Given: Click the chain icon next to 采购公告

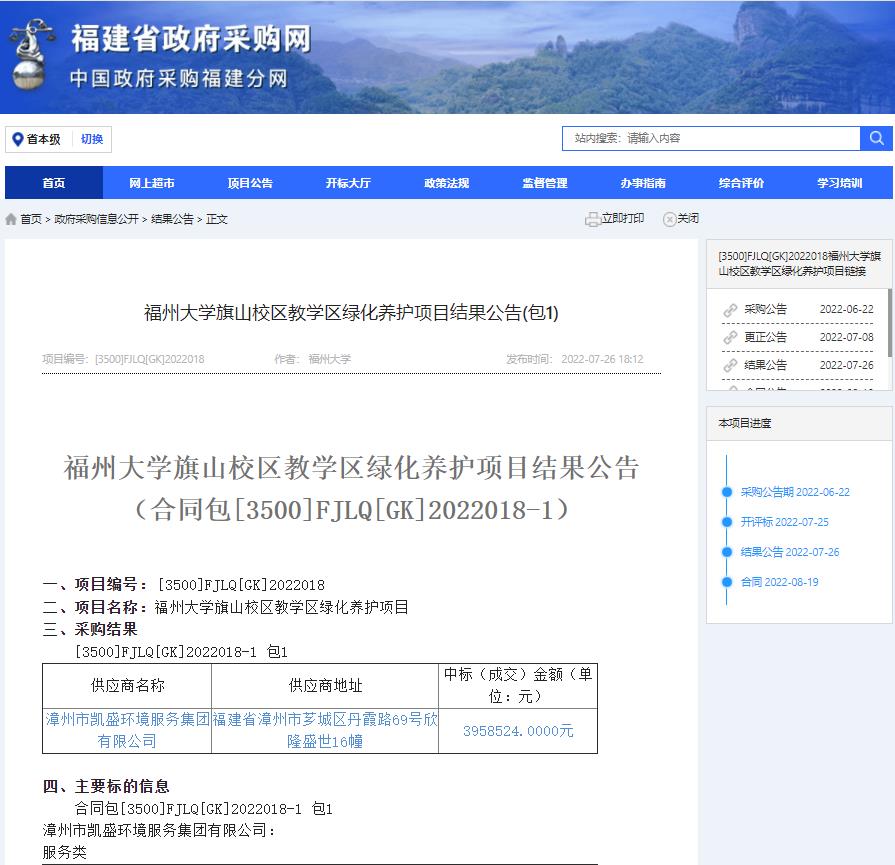Looking at the screenshot, I should point(730,309).
